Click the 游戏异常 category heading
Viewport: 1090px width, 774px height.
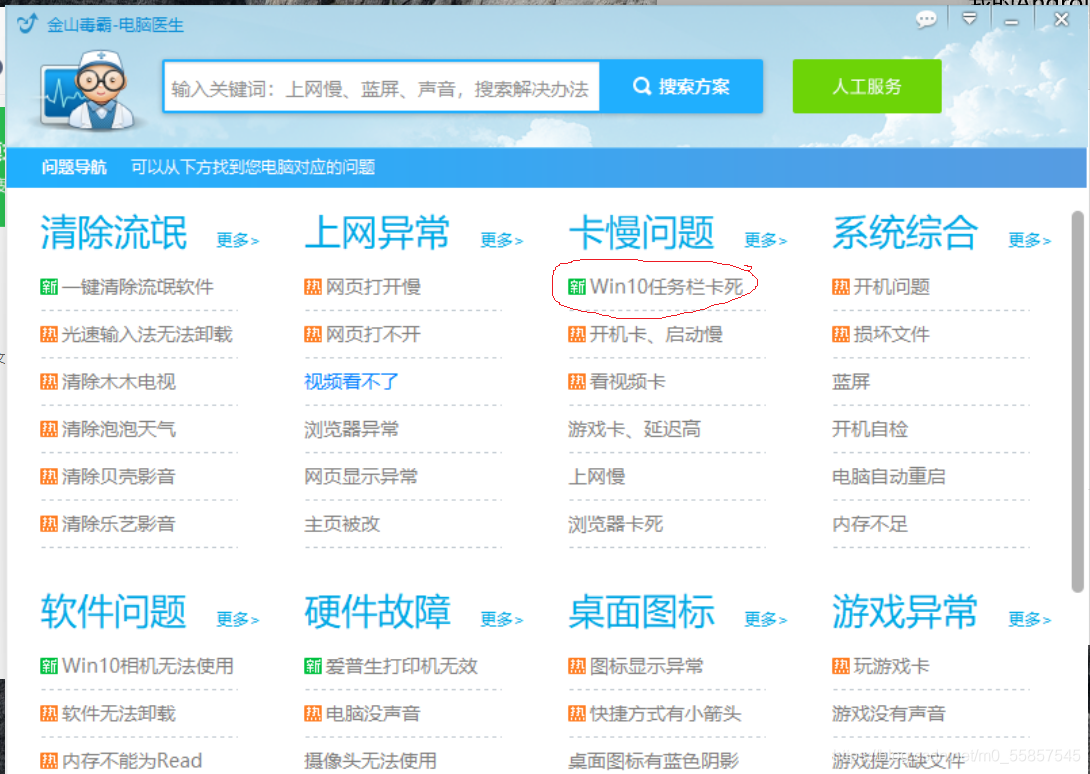(905, 611)
